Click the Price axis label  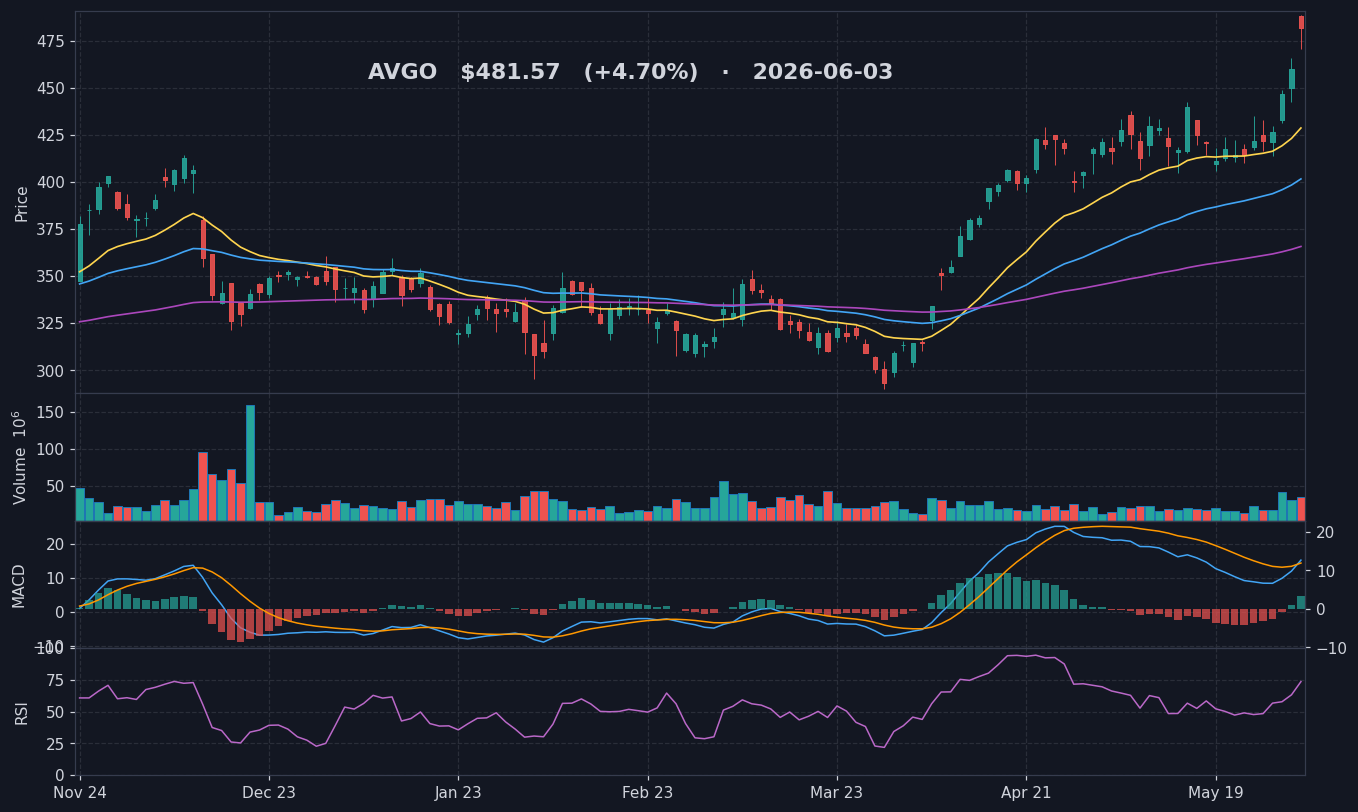click(22, 203)
